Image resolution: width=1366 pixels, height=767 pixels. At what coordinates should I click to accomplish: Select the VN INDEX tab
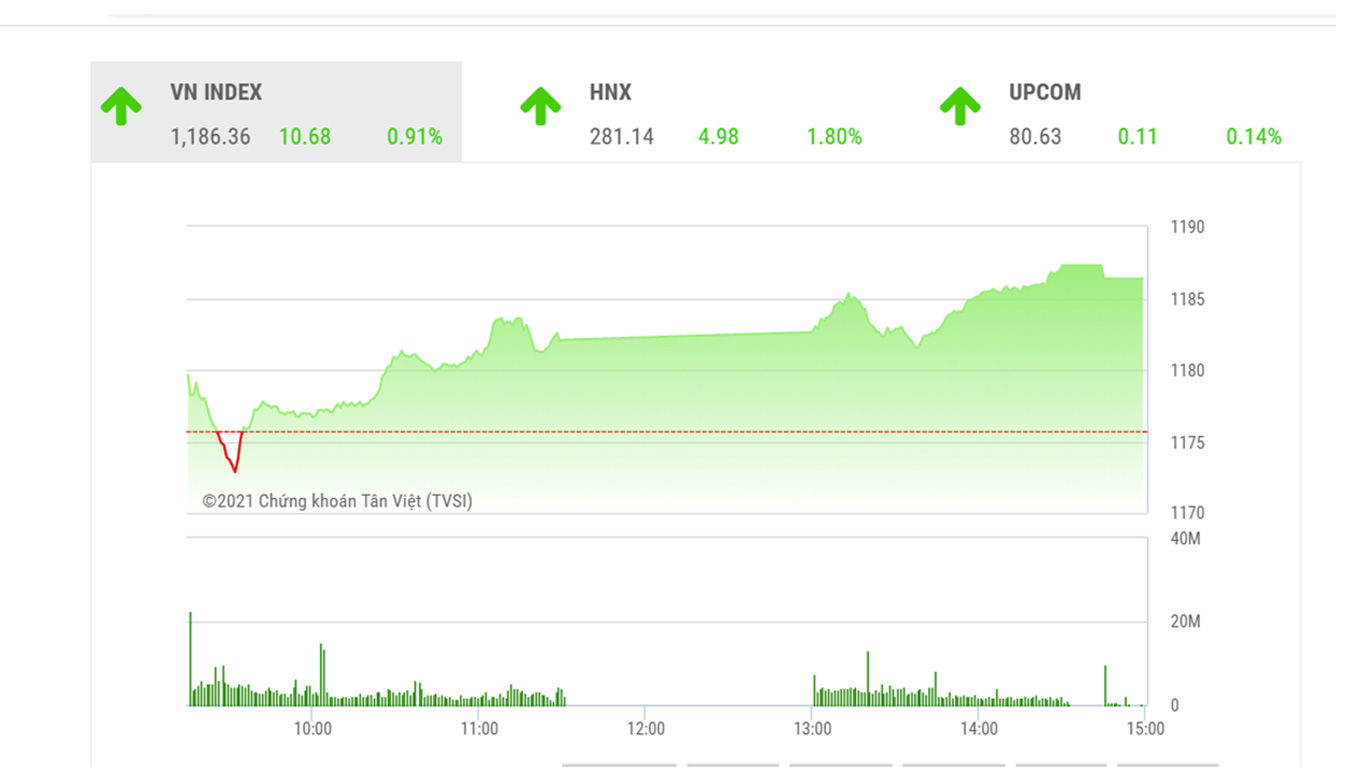[276, 112]
